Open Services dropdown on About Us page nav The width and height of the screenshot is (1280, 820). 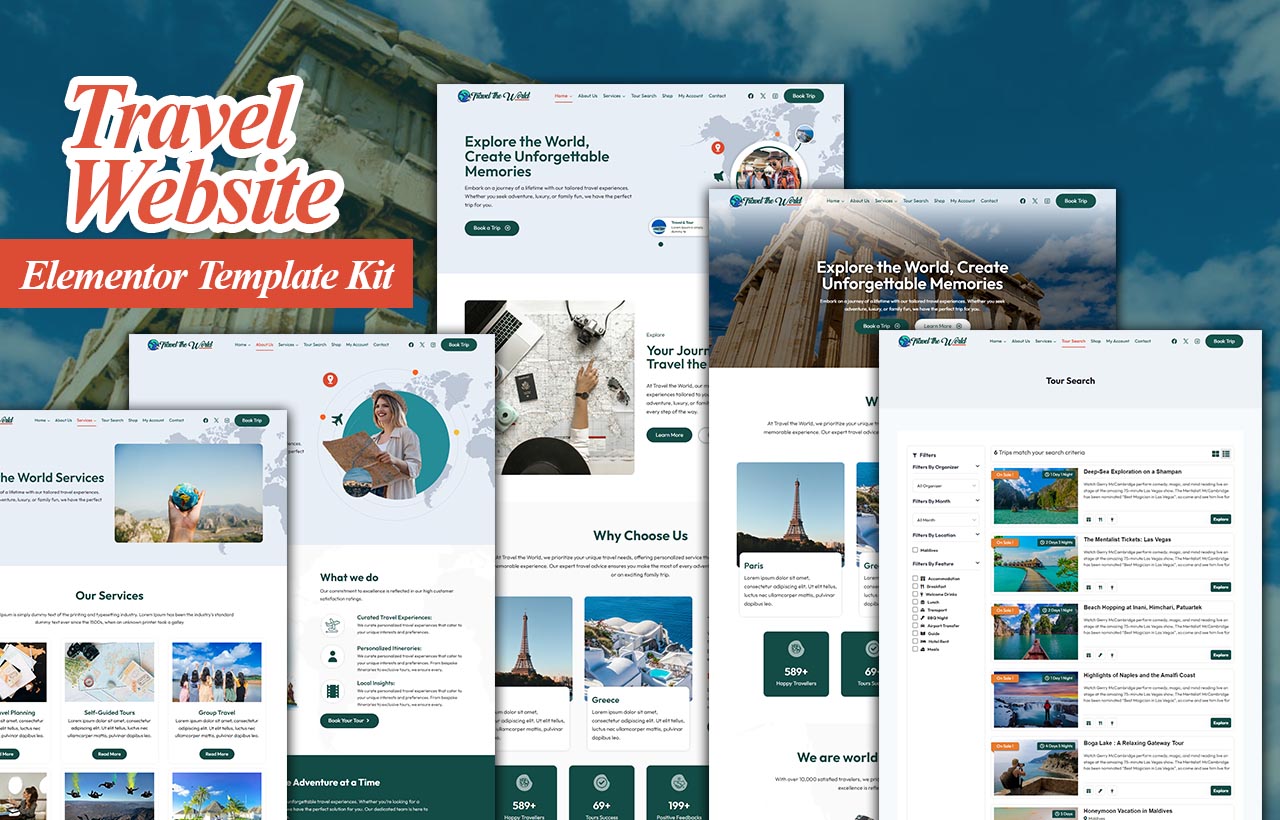(x=288, y=345)
